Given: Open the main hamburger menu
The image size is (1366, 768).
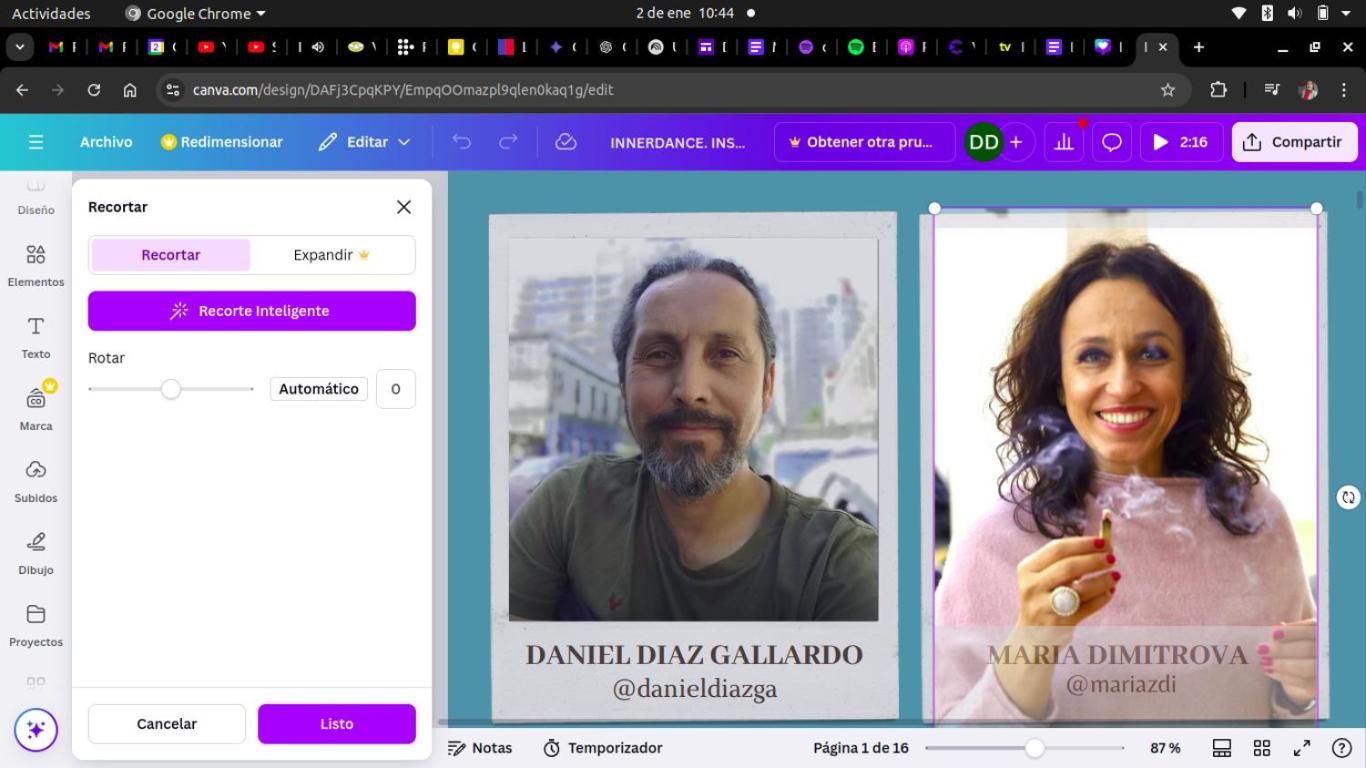Looking at the screenshot, I should click(36, 142).
